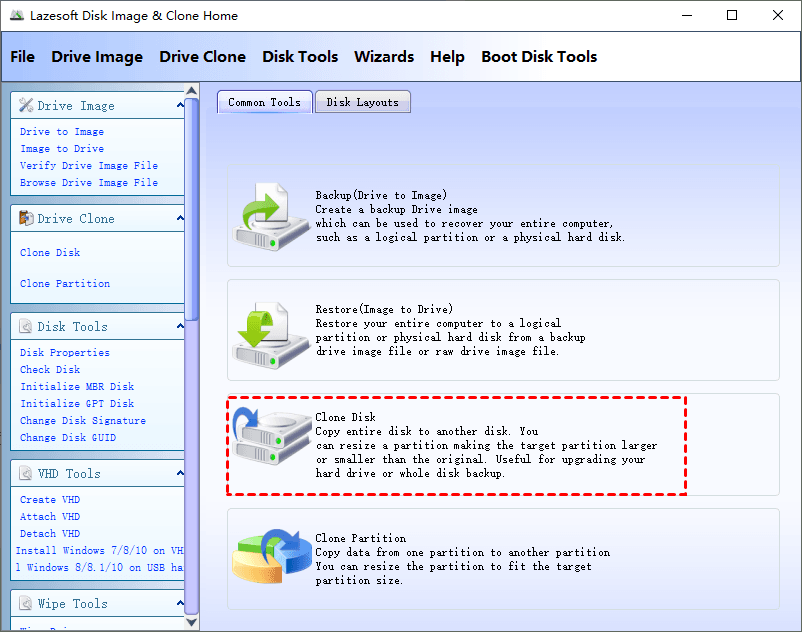Collapse the Drive Image sidebar panel
Viewport: 802px width, 632px height.
click(180, 105)
